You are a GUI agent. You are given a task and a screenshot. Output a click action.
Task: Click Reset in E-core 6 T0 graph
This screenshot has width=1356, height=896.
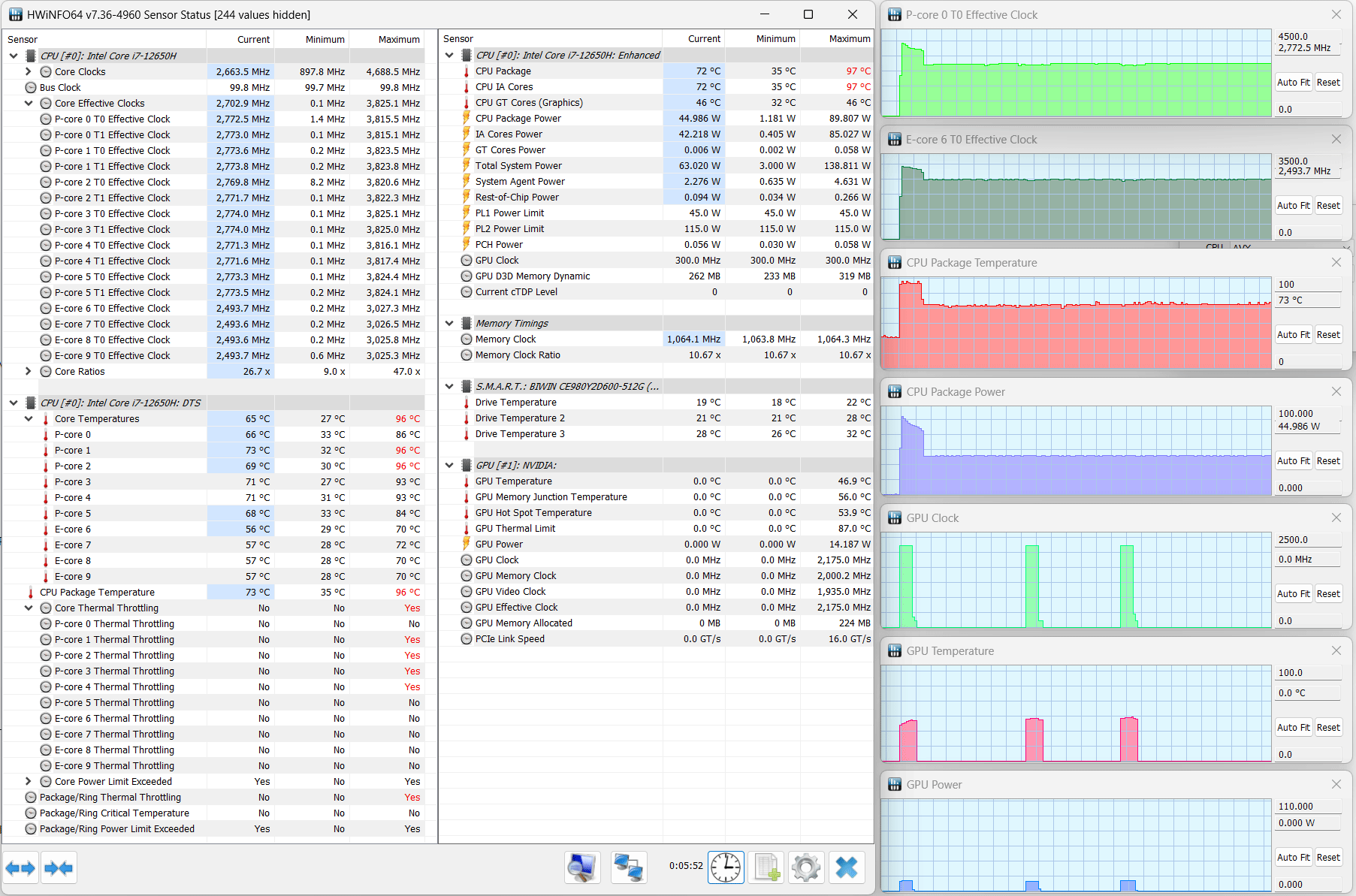click(1328, 206)
